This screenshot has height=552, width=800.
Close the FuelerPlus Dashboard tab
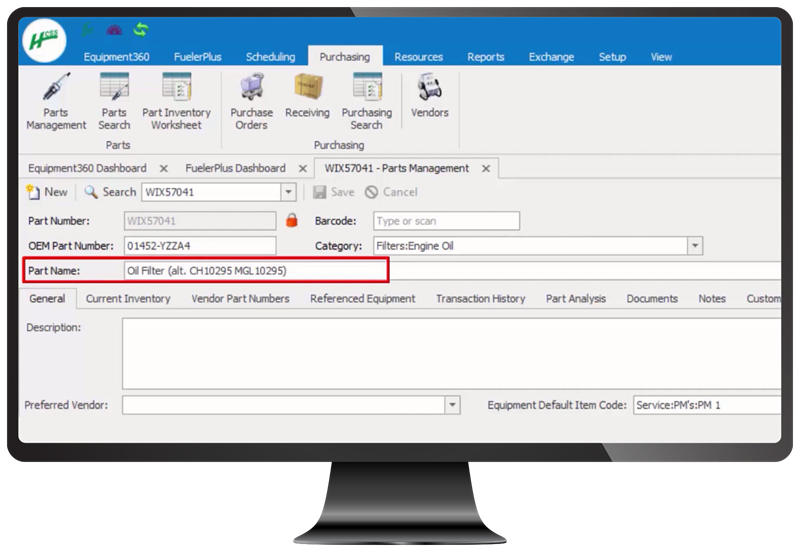(303, 168)
